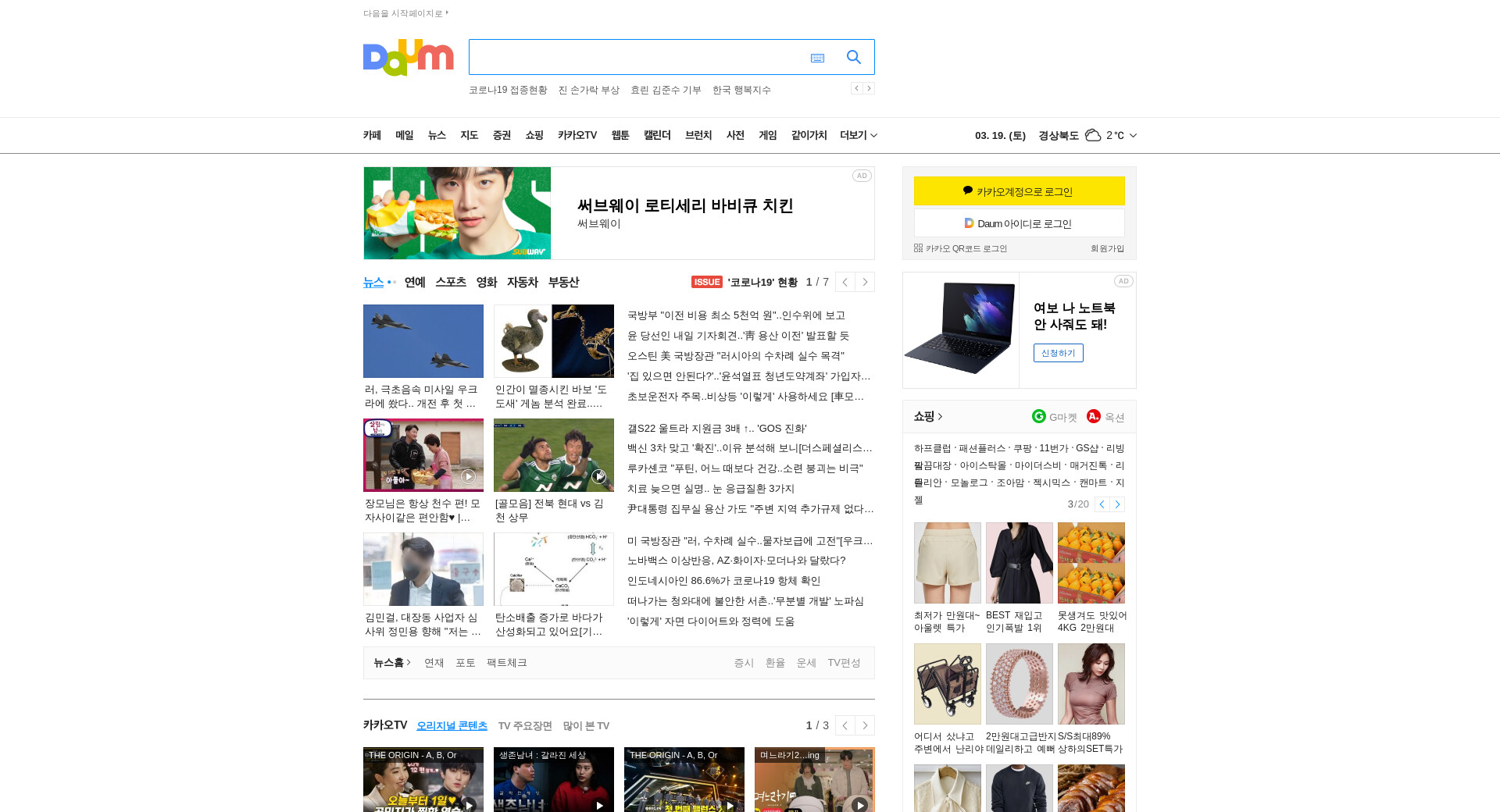
Task: Open the 뉴스 menu item
Action: pyautogui.click(x=437, y=135)
